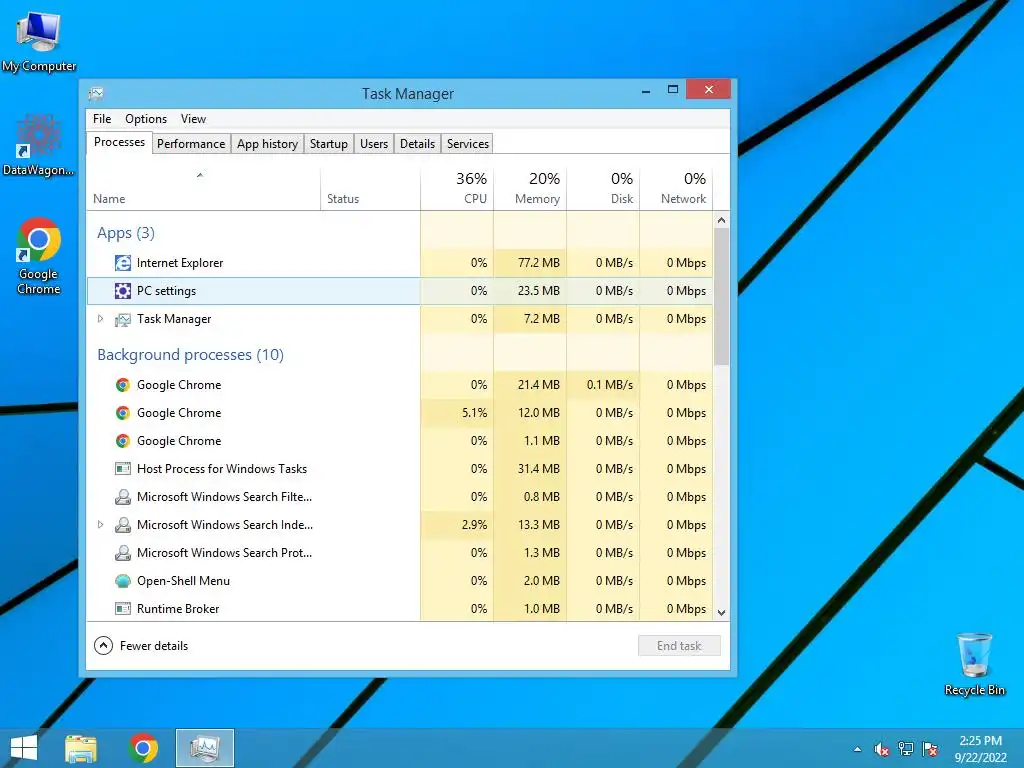Screen dimensions: 1024x768
Task: Click the Search Protocol Host process icon
Action: (123, 553)
